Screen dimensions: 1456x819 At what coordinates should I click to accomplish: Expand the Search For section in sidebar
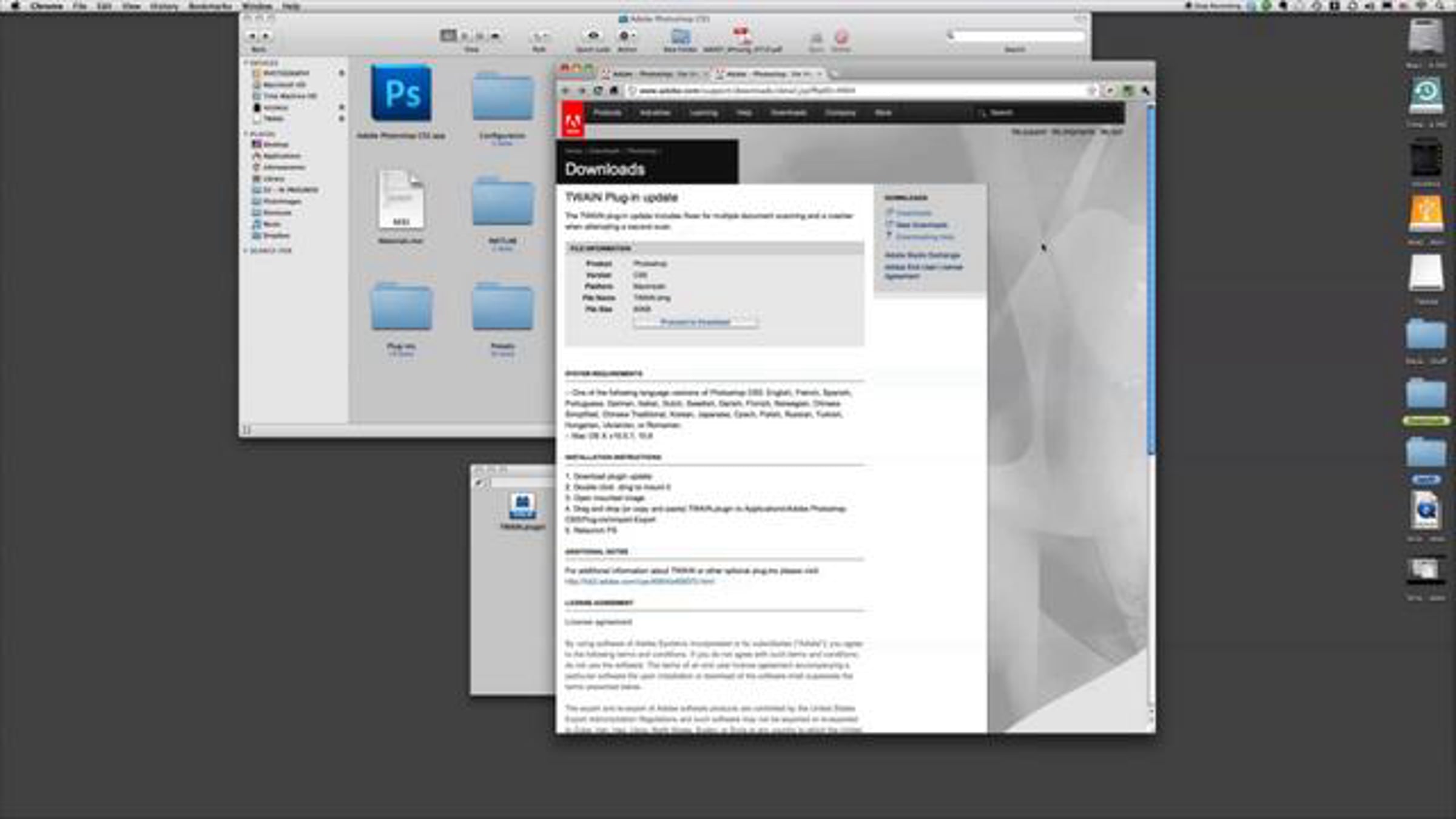point(246,251)
